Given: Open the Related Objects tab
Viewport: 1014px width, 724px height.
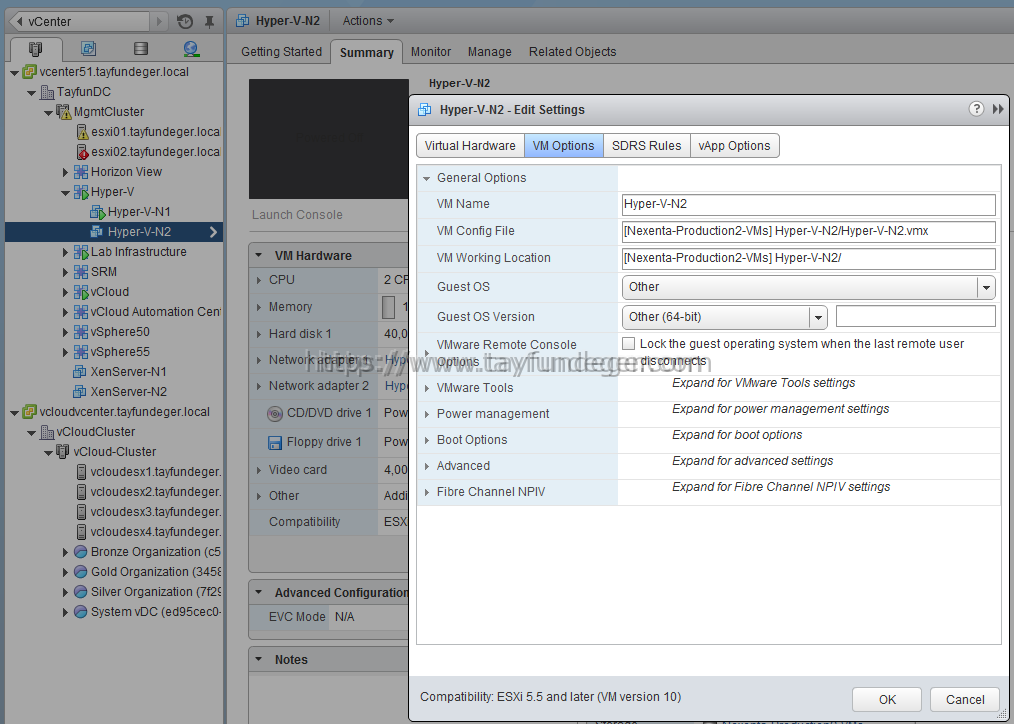Looking at the screenshot, I should (x=572, y=52).
